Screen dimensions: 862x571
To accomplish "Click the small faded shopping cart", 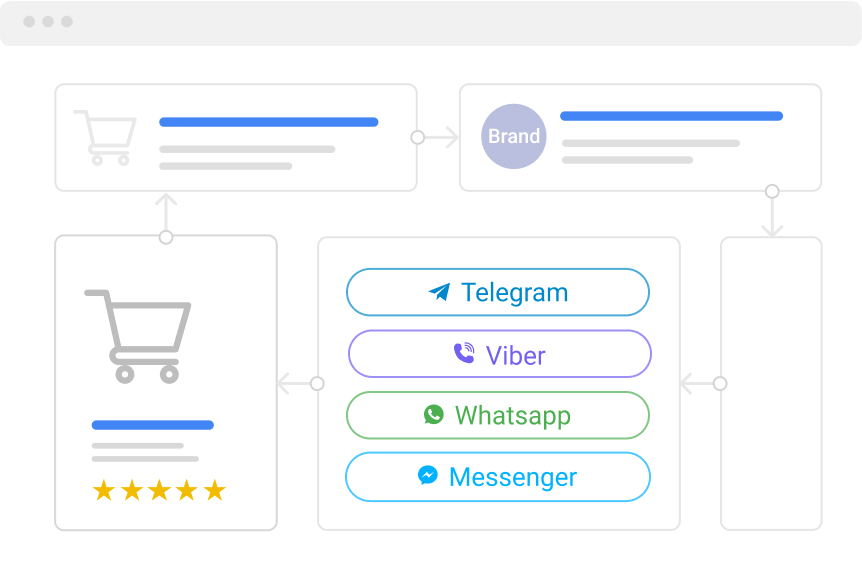I will pyautogui.click(x=106, y=138).
